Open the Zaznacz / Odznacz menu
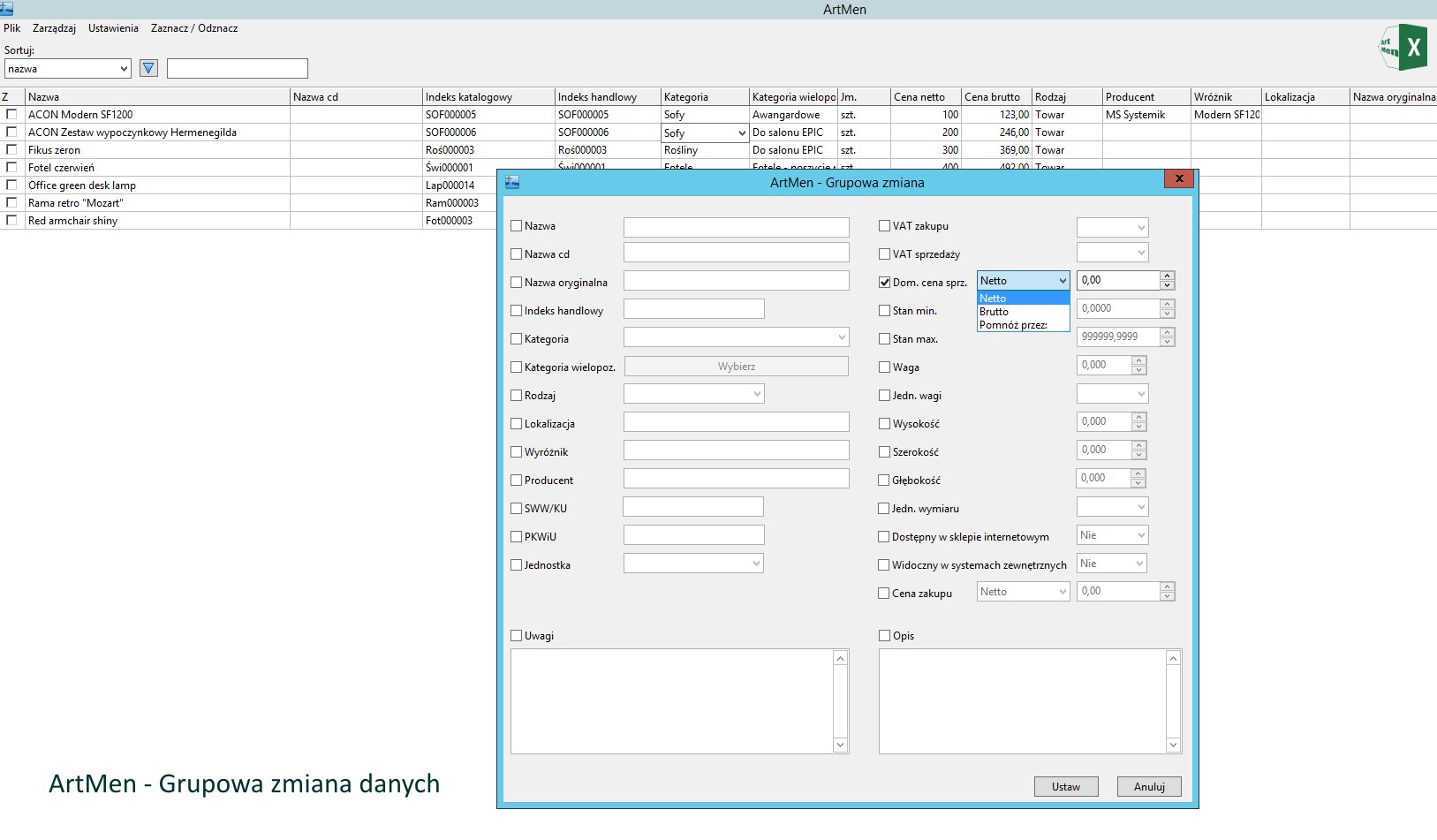This screenshot has width=1437, height=840. pos(193,28)
